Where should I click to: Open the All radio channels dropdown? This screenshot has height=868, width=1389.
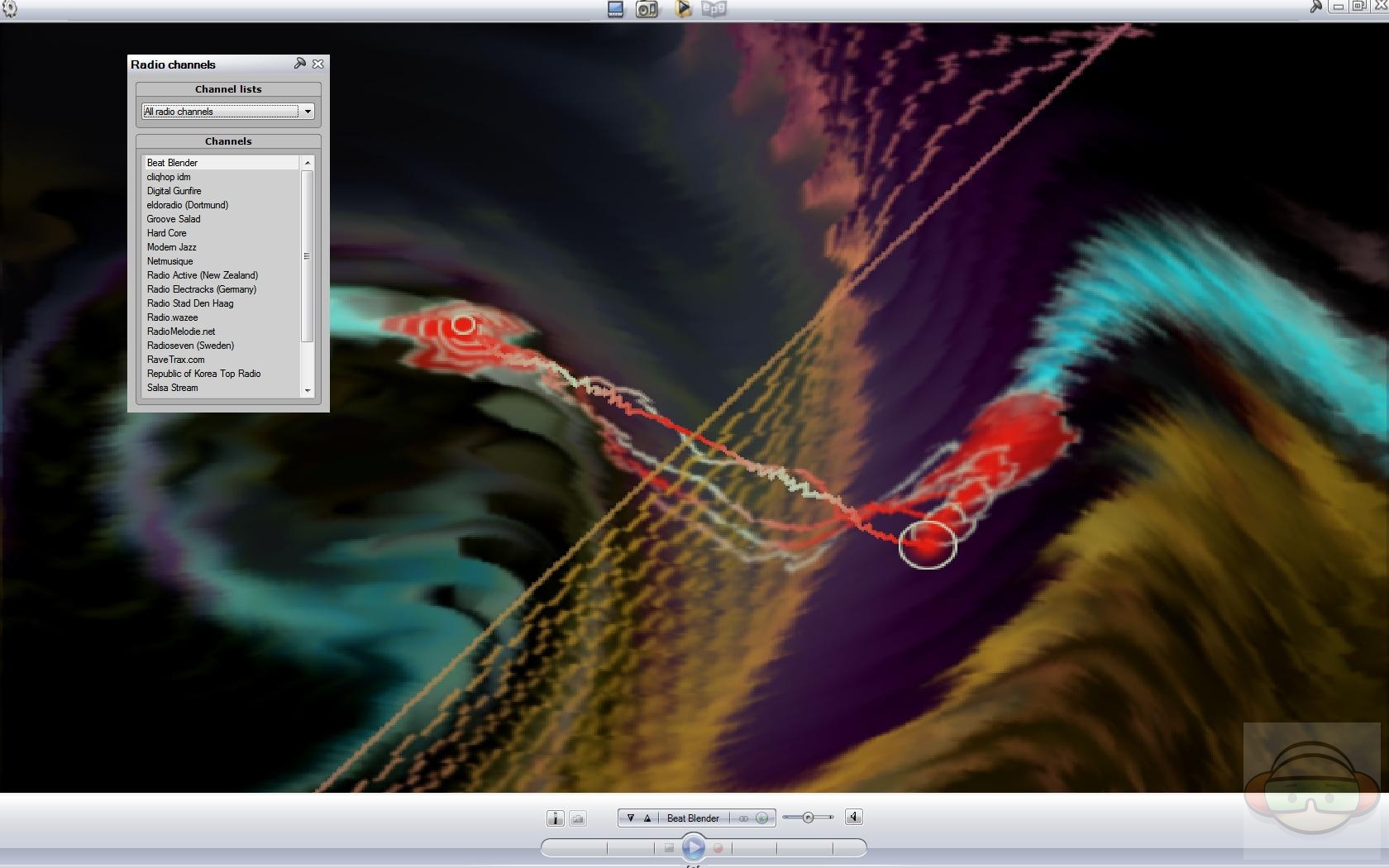(308, 112)
